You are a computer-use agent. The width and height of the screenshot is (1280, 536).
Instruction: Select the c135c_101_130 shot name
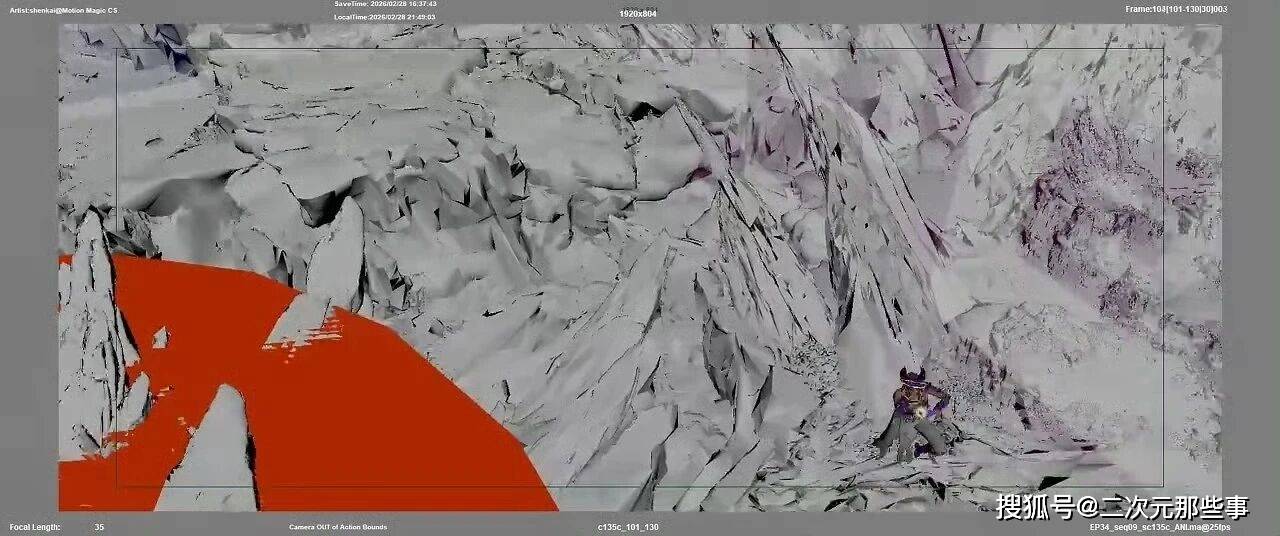(x=628, y=527)
